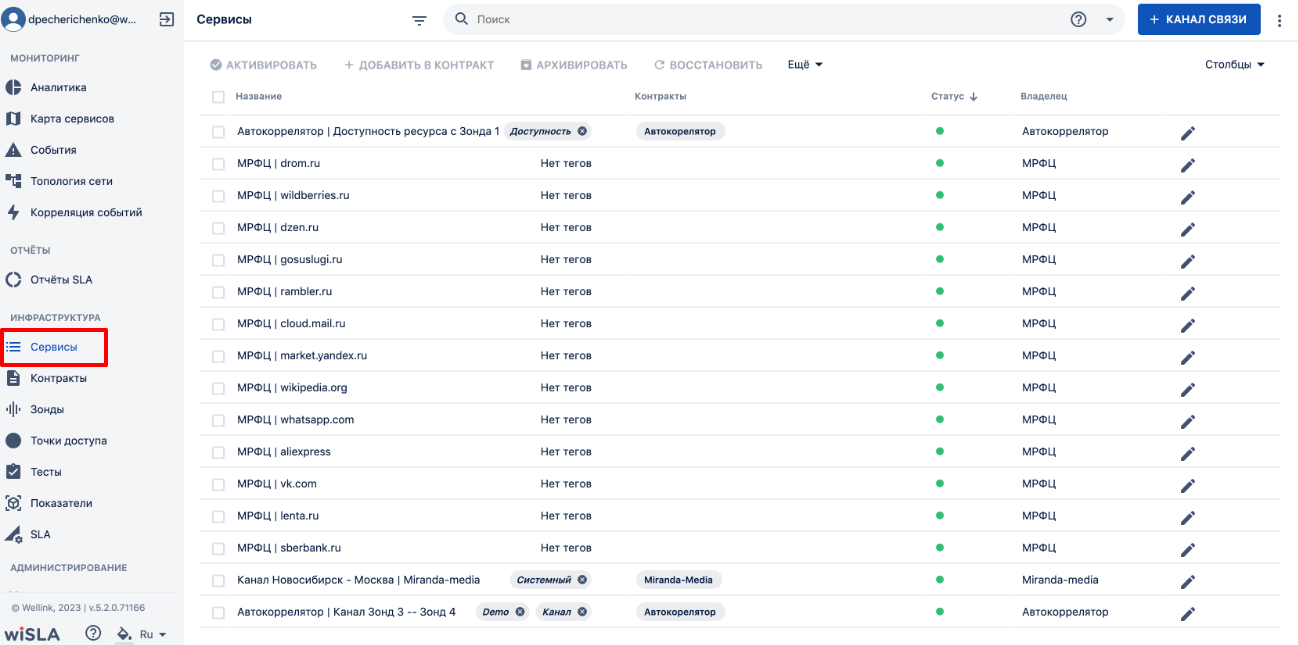Open the filter list icon

tap(419, 20)
